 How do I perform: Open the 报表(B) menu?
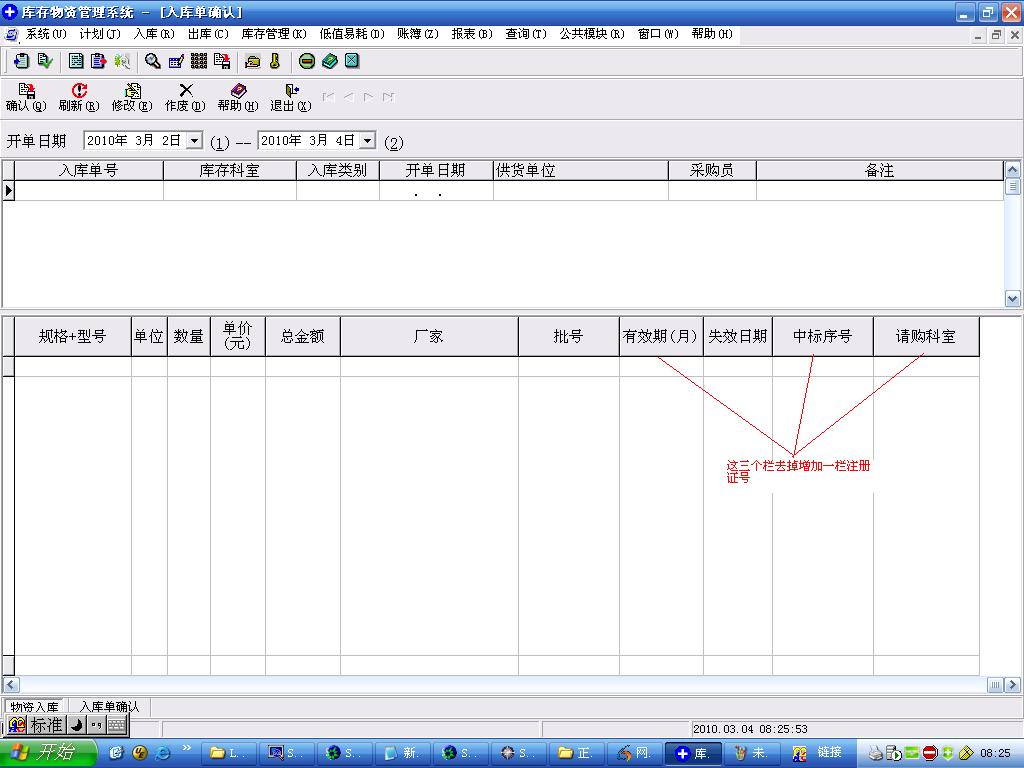472,34
